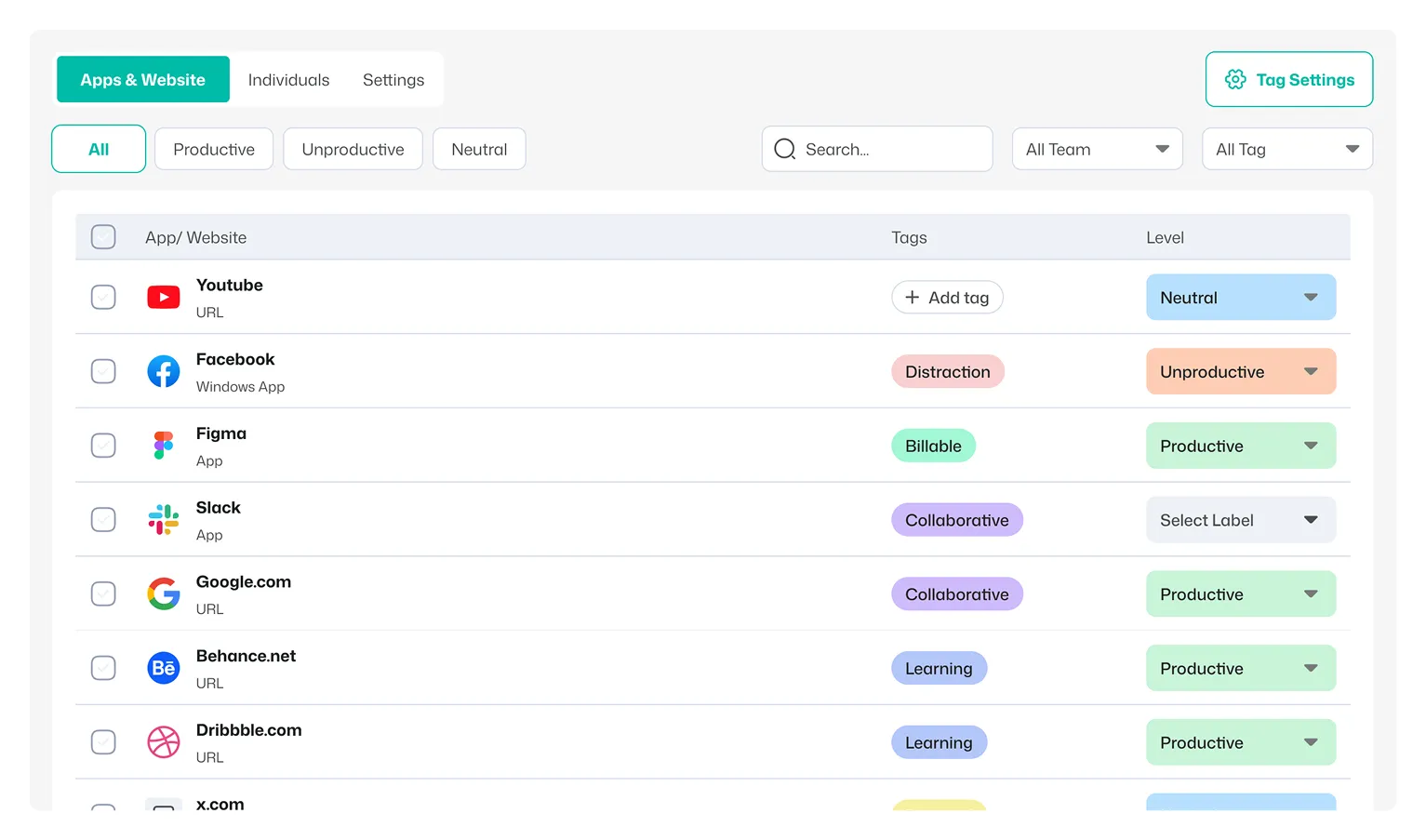Click the YouTube app icon

[x=164, y=298]
